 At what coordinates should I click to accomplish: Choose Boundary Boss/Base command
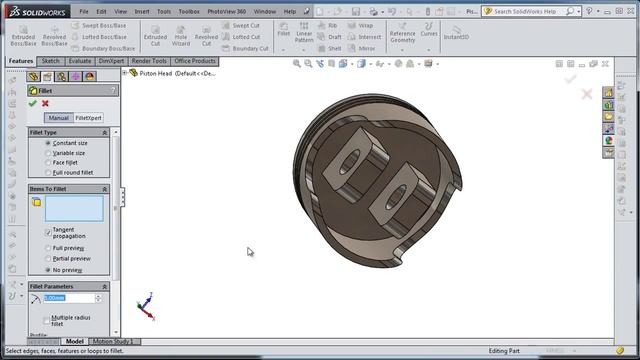(103, 48)
